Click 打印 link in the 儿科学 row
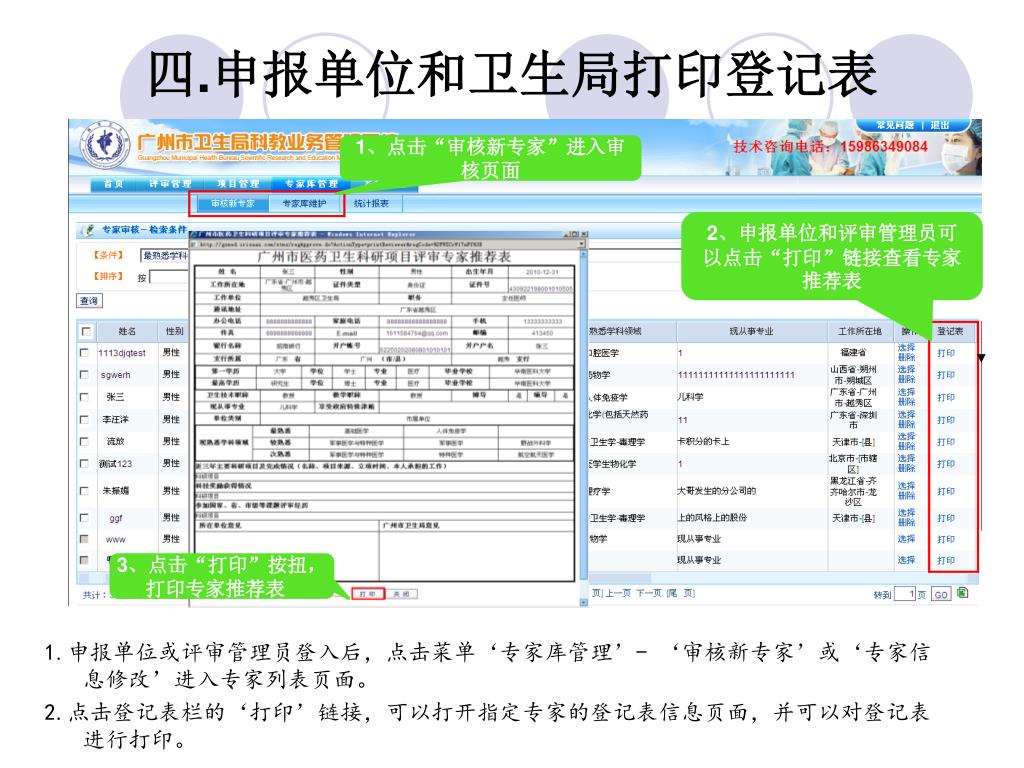 946,397
